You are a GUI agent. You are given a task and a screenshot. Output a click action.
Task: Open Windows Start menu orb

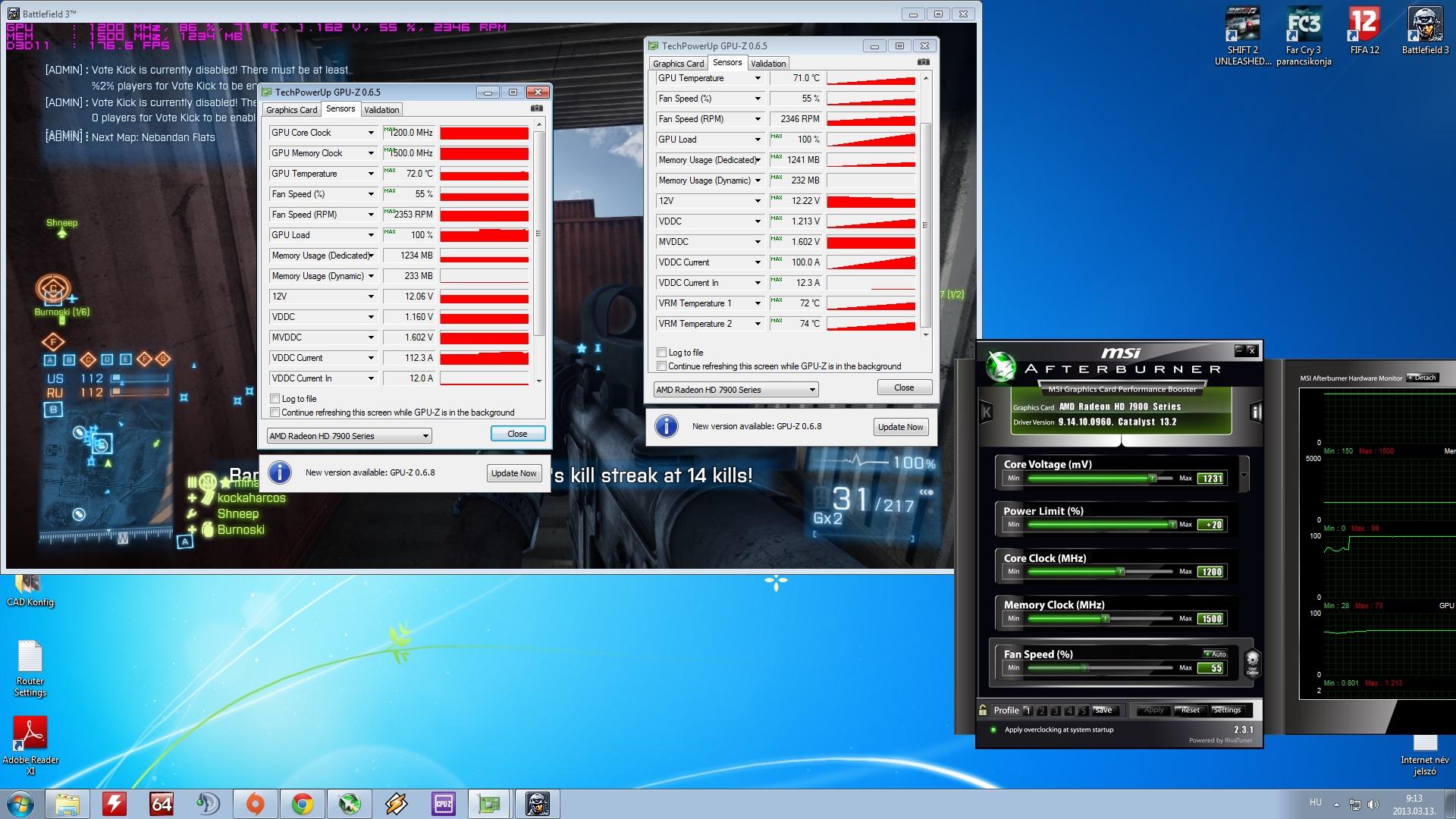click(20, 803)
